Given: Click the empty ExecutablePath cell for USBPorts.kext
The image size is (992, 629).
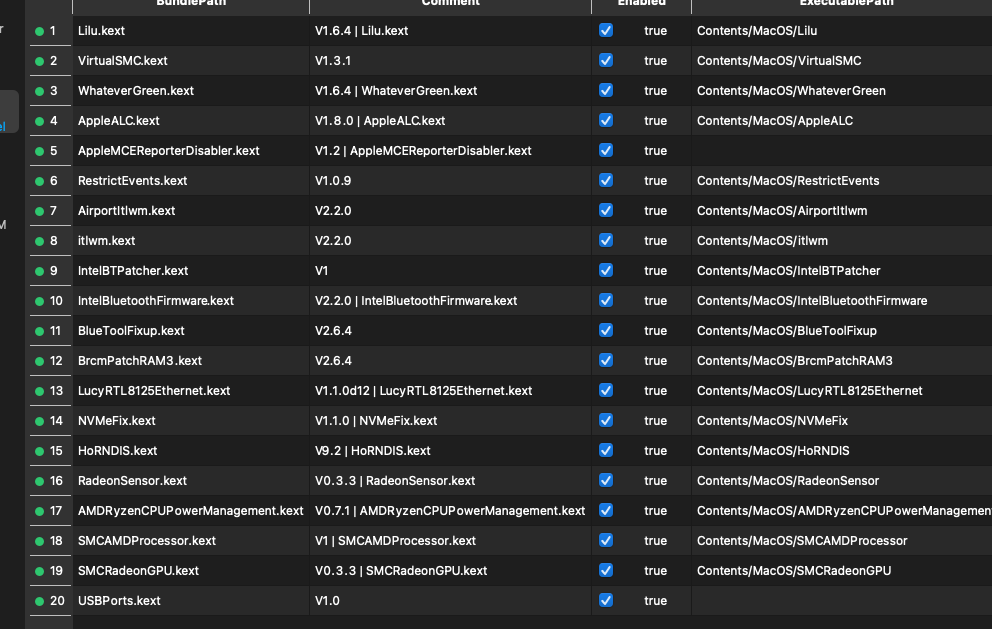Looking at the screenshot, I should [842, 601].
